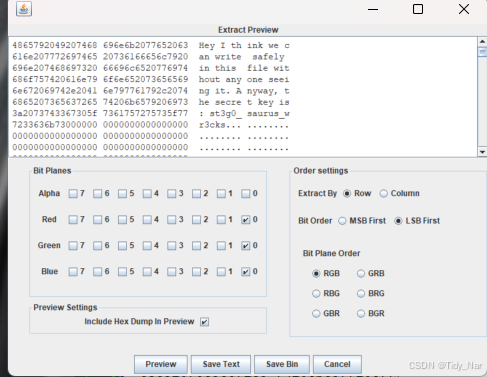Click hex value 4865792049207468 in preview
Image resolution: width=487 pixels, height=377 pixels.
(55, 45)
